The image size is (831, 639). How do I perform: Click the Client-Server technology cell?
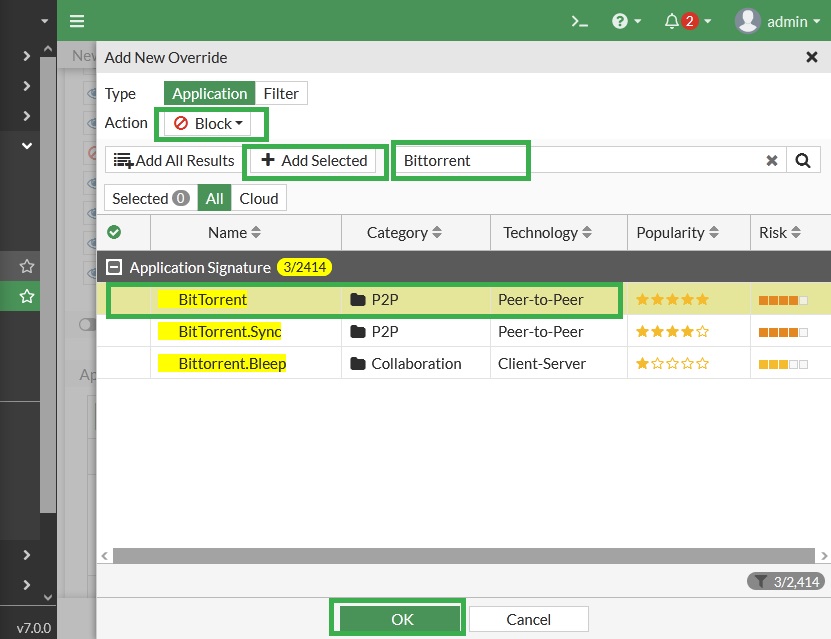click(x=542, y=363)
